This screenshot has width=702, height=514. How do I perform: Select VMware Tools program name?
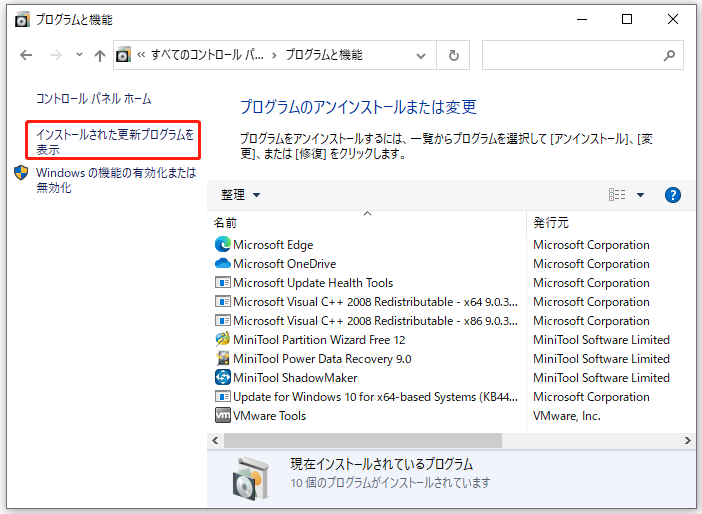[270, 416]
